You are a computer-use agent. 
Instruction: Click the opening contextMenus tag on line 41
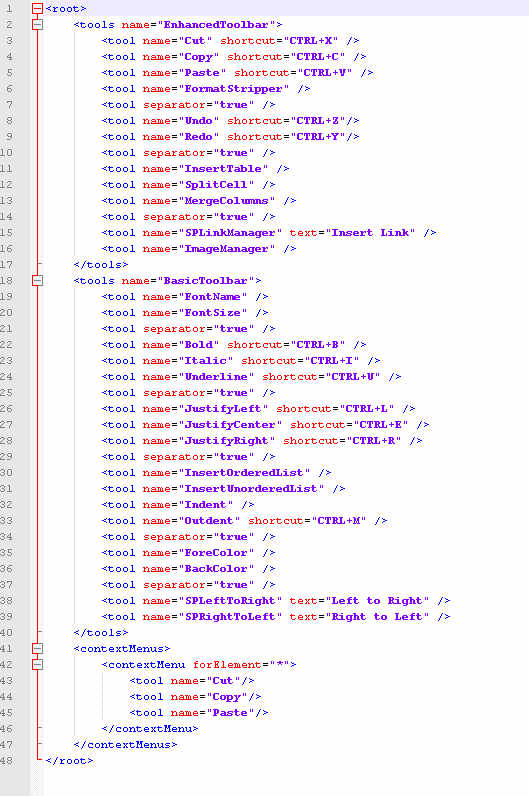[x=121, y=648]
